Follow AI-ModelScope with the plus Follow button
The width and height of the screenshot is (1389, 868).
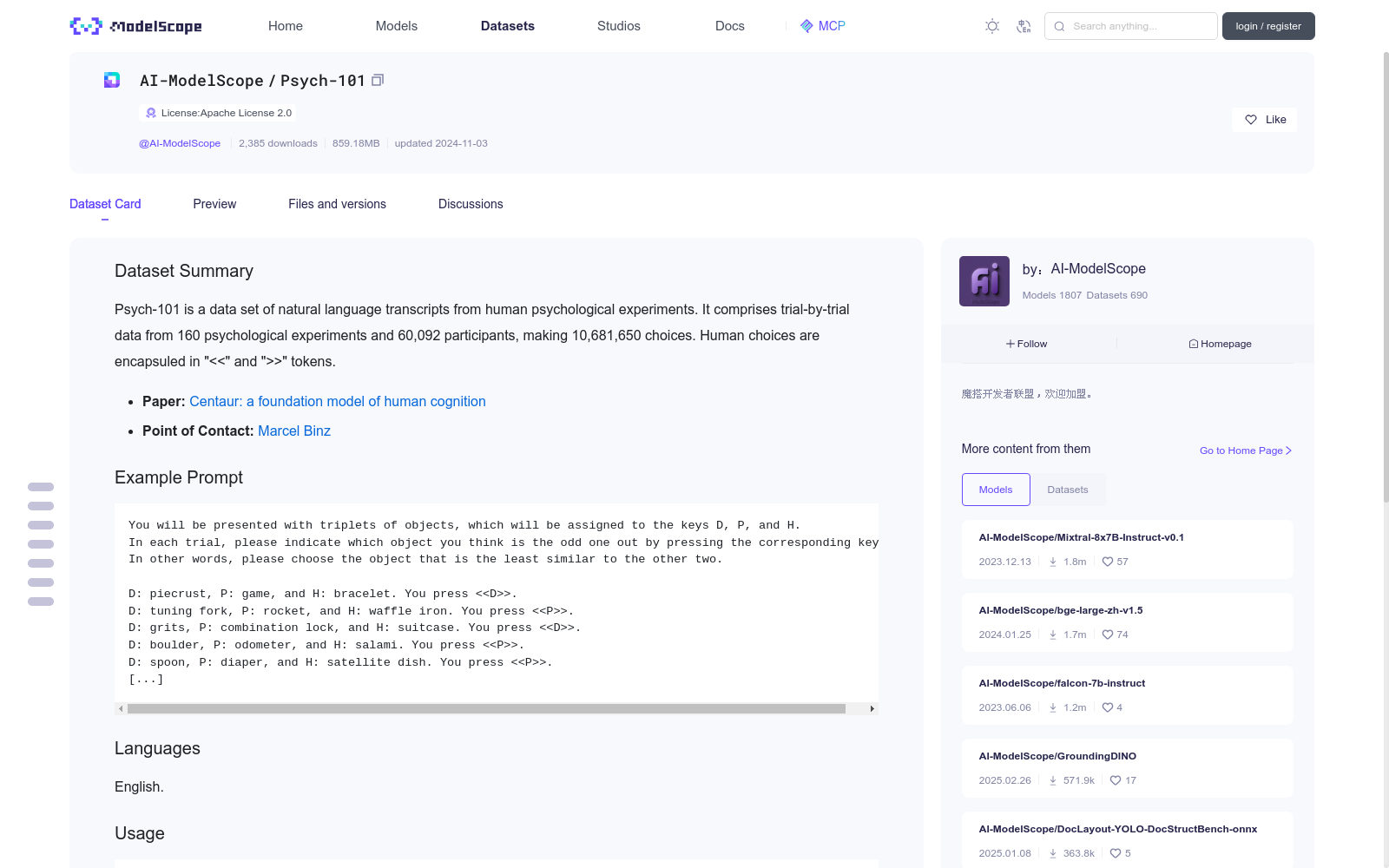pos(1027,344)
